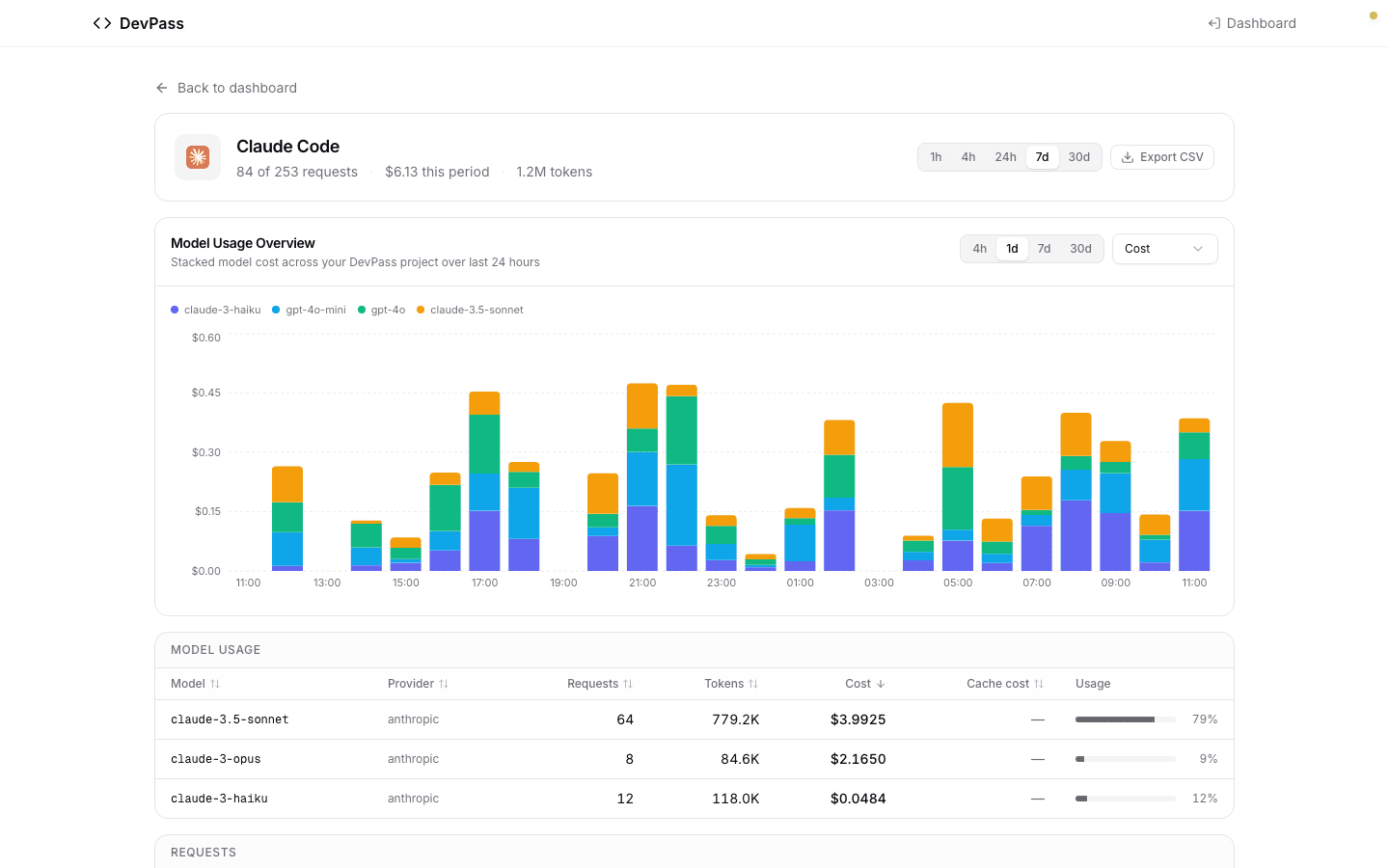
Task: Toggle claude-3.5-sonnet legend series
Action: pos(471,310)
